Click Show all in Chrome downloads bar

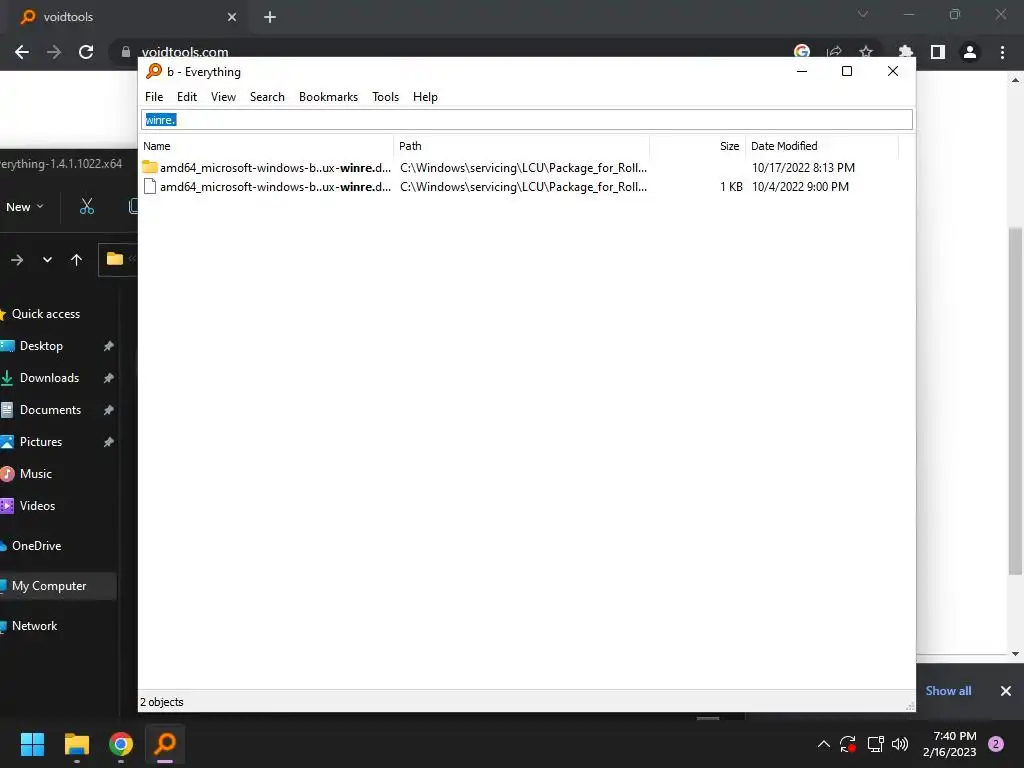(948, 691)
